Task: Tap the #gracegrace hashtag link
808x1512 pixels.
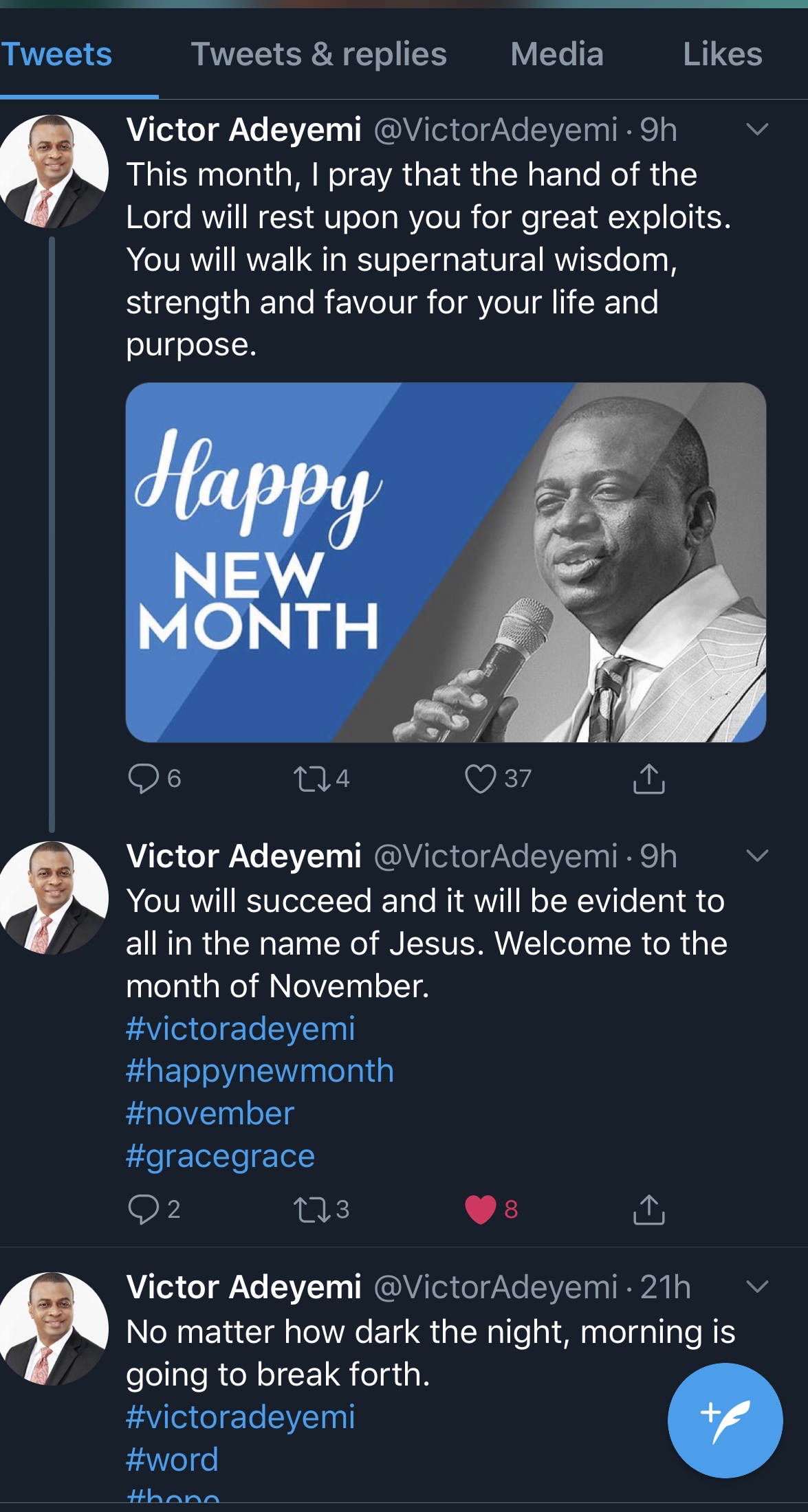Action: pyautogui.click(x=220, y=1156)
